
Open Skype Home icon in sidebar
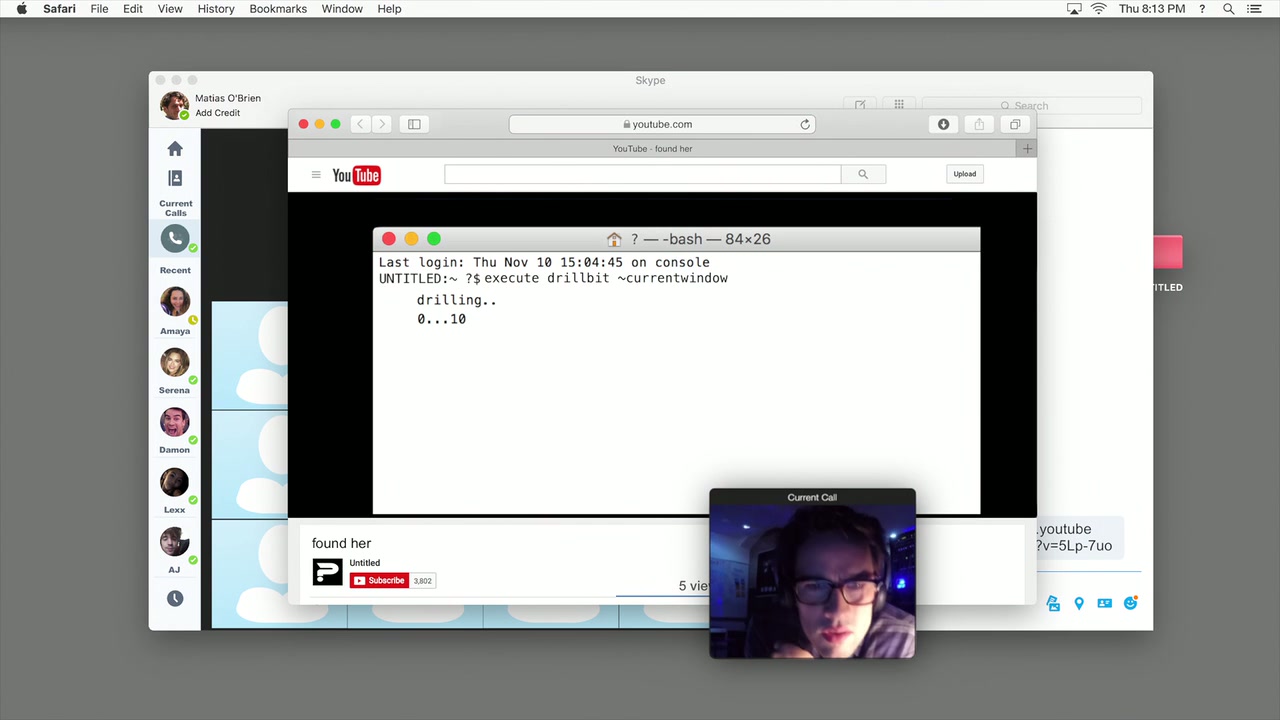pos(175,149)
